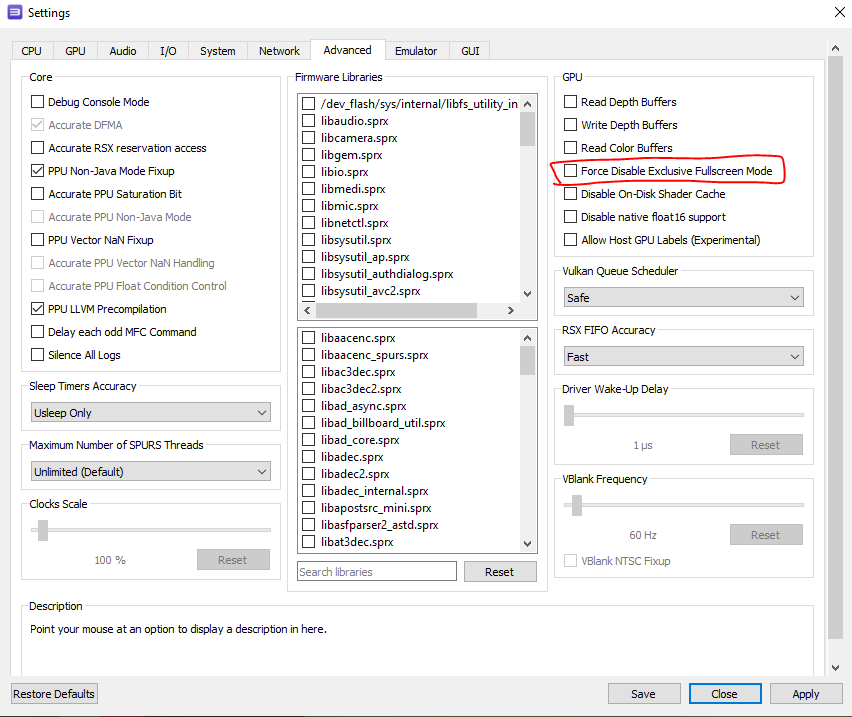This screenshot has height=717, width=852.
Task: Click the Driver Wake-Up Delay slider handle
Action: click(x=569, y=416)
